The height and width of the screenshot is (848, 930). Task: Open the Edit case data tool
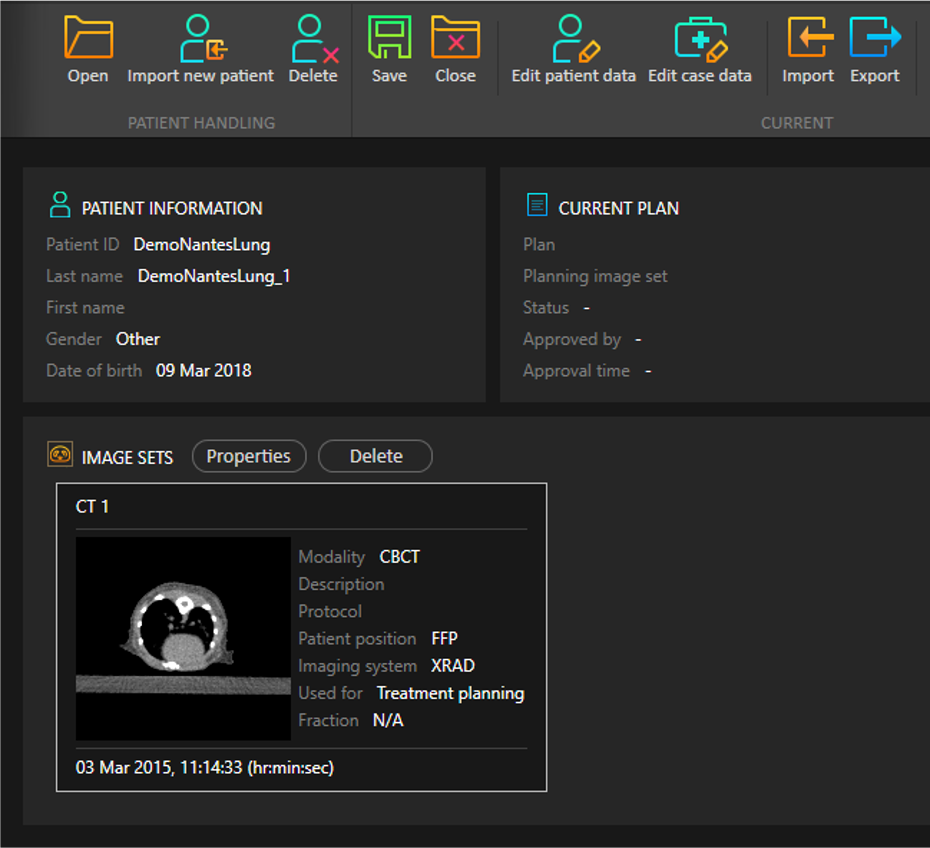pos(699,39)
